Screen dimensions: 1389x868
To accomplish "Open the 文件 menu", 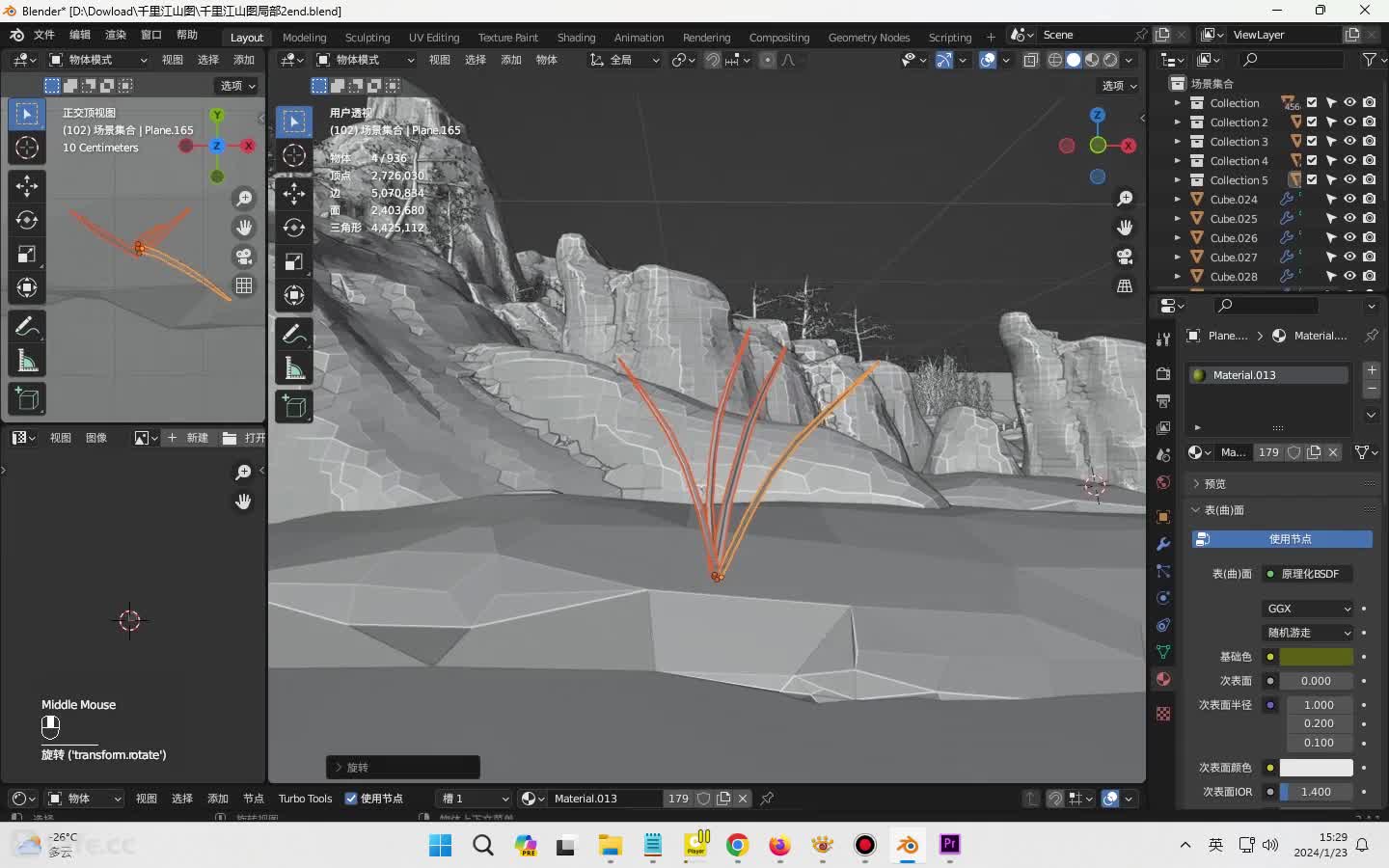I will coord(44,35).
